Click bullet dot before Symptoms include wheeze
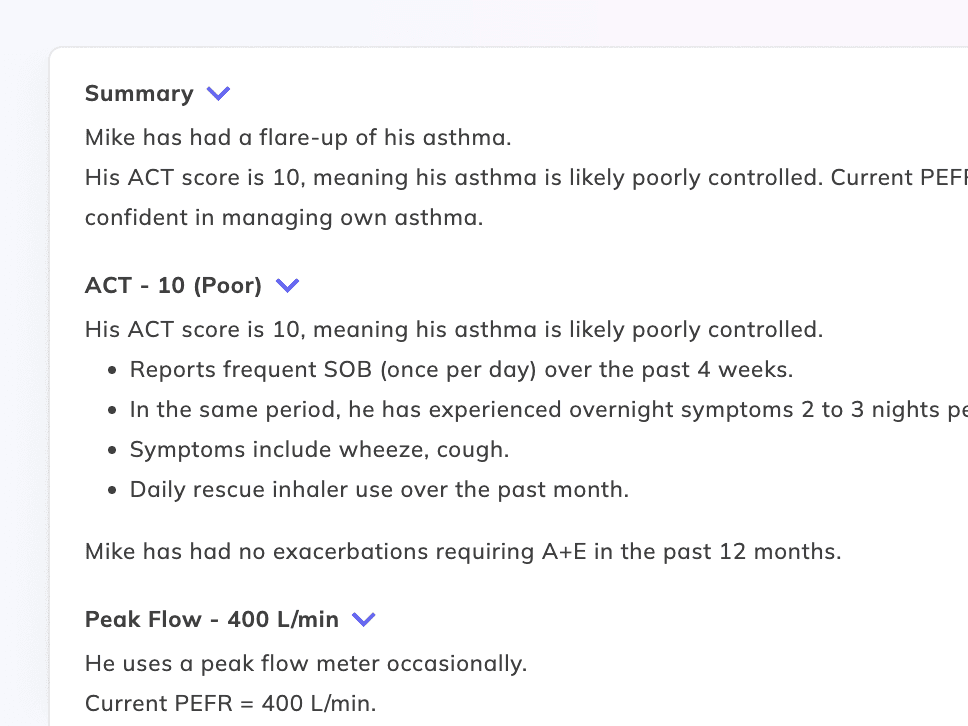 pos(112,451)
